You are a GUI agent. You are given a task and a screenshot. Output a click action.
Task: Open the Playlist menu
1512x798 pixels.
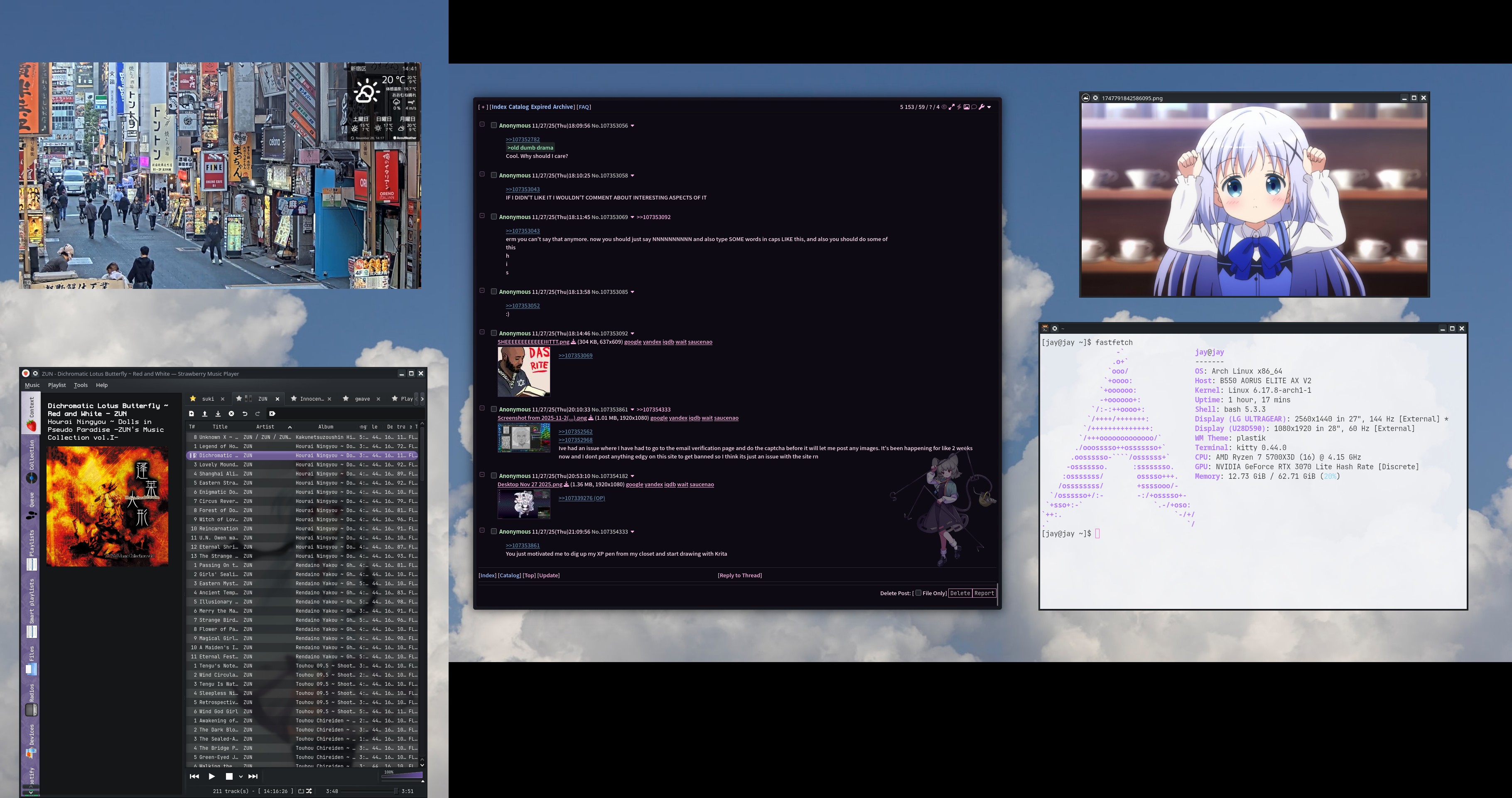pos(57,385)
